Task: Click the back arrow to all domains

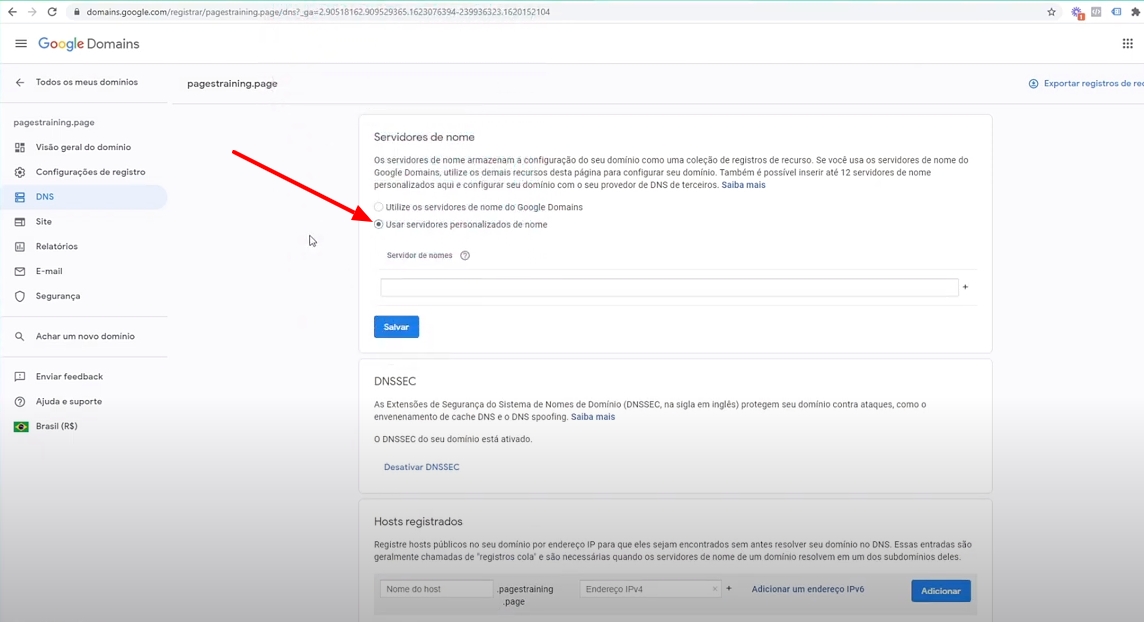Action: click(19, 82)
